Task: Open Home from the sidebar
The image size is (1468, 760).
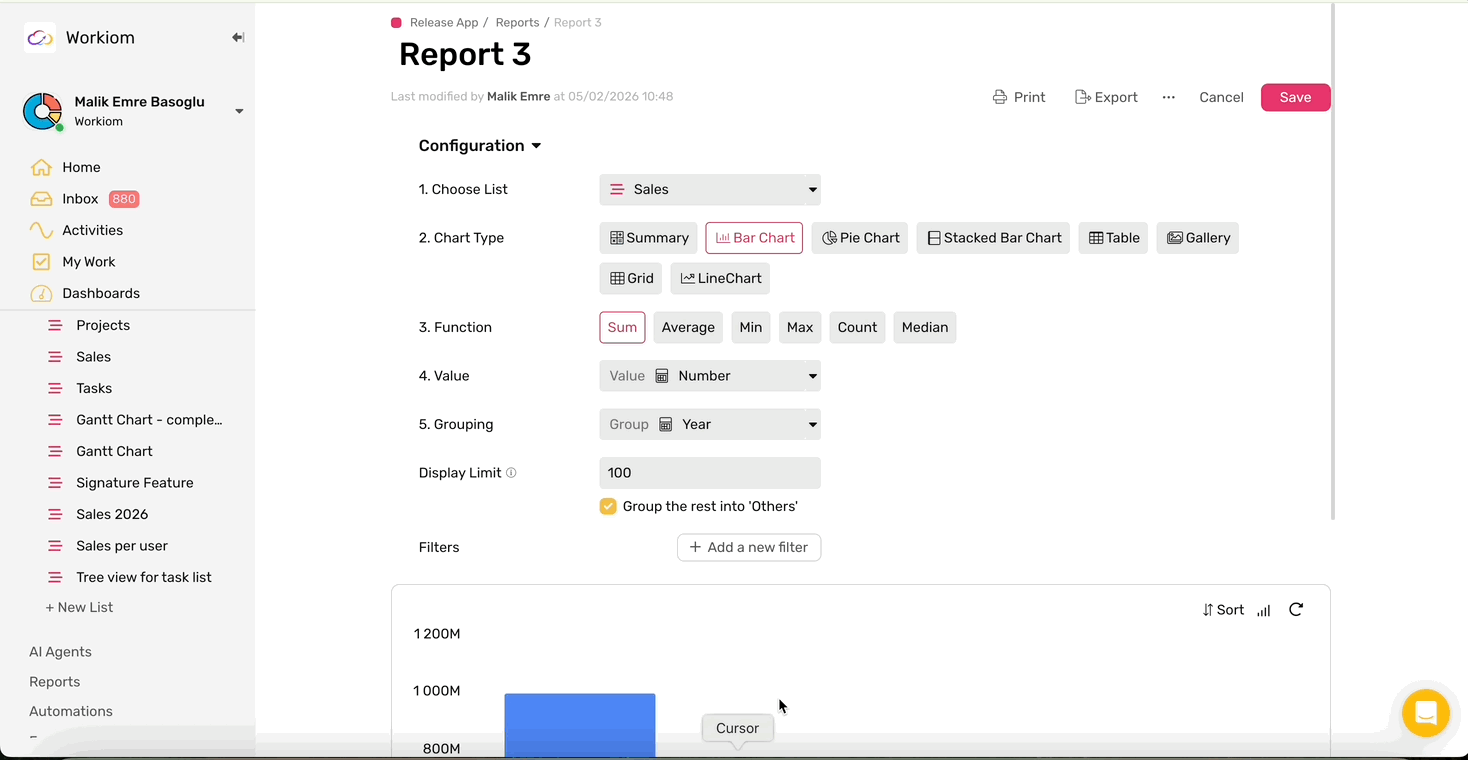Action: pyautogui.click(x=81, y=167)
